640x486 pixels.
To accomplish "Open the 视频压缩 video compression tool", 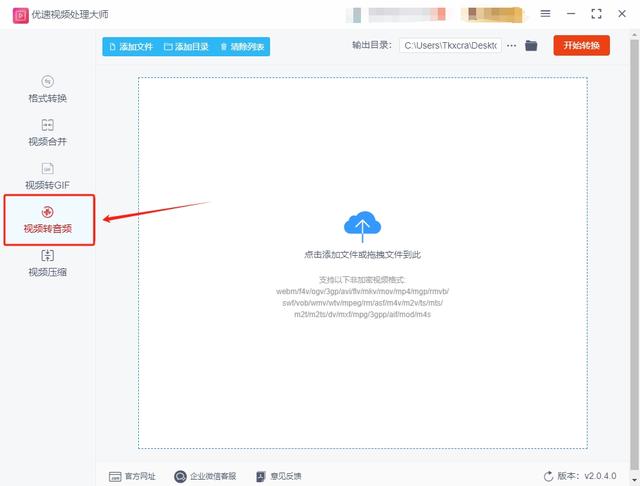I will pyautogui.click(x=48, y=263).
